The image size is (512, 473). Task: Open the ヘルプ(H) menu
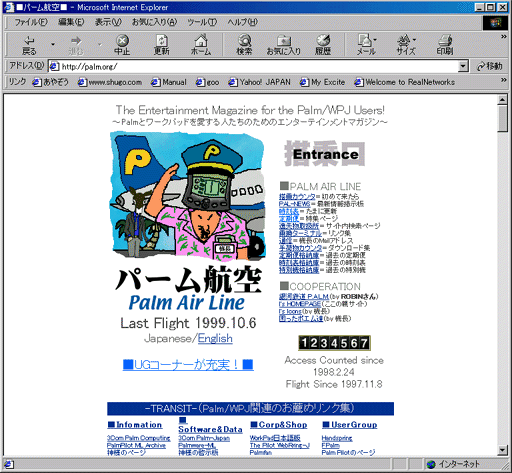pos(242,22)
